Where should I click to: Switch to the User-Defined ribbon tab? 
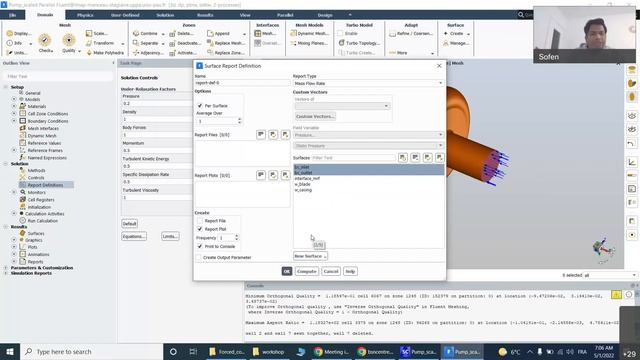(125, 15)
